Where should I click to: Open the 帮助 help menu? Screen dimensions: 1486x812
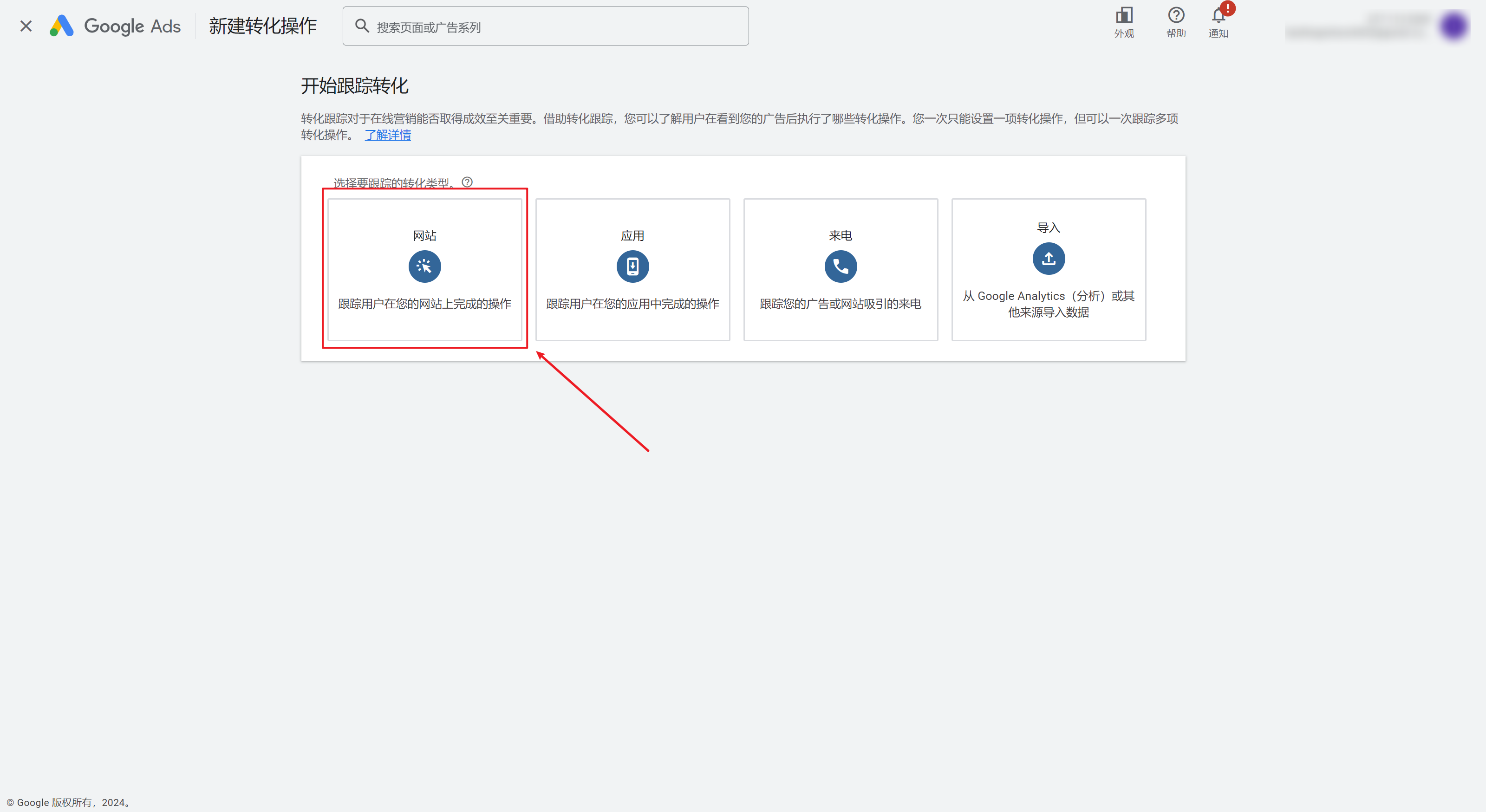click(x=1176, y=22)
